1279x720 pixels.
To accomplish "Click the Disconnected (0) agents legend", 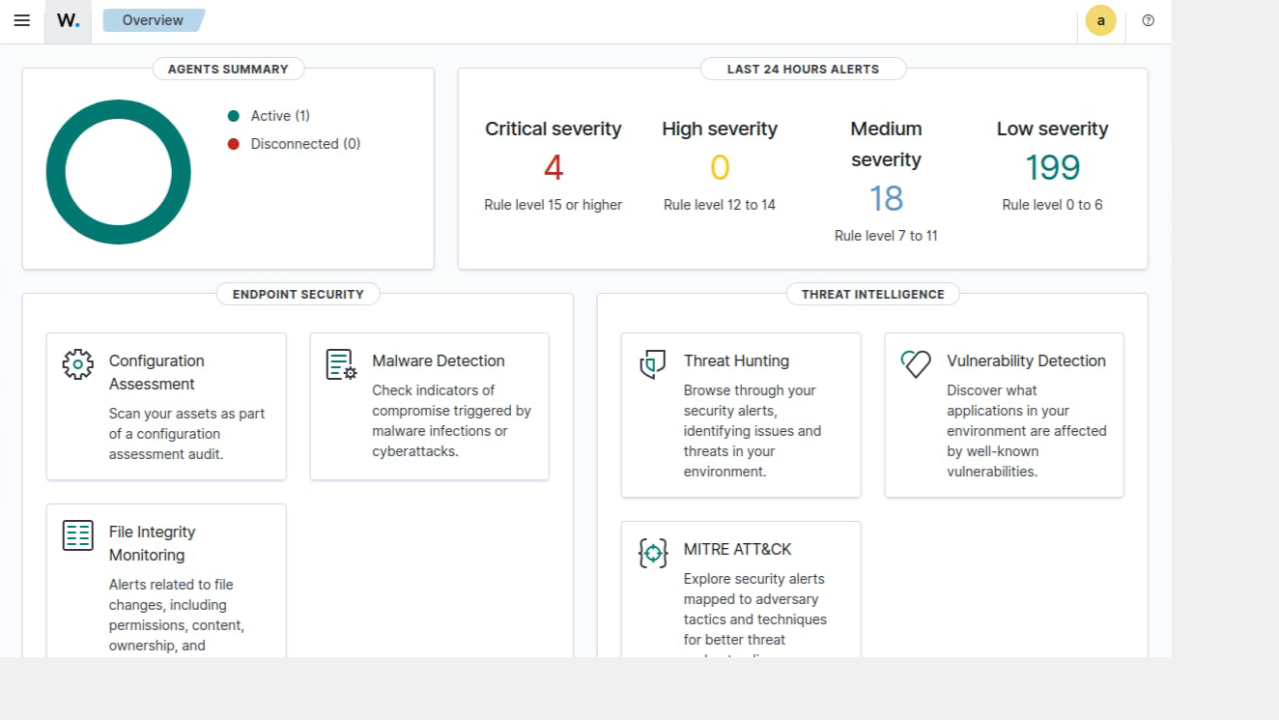I will 294,144.
